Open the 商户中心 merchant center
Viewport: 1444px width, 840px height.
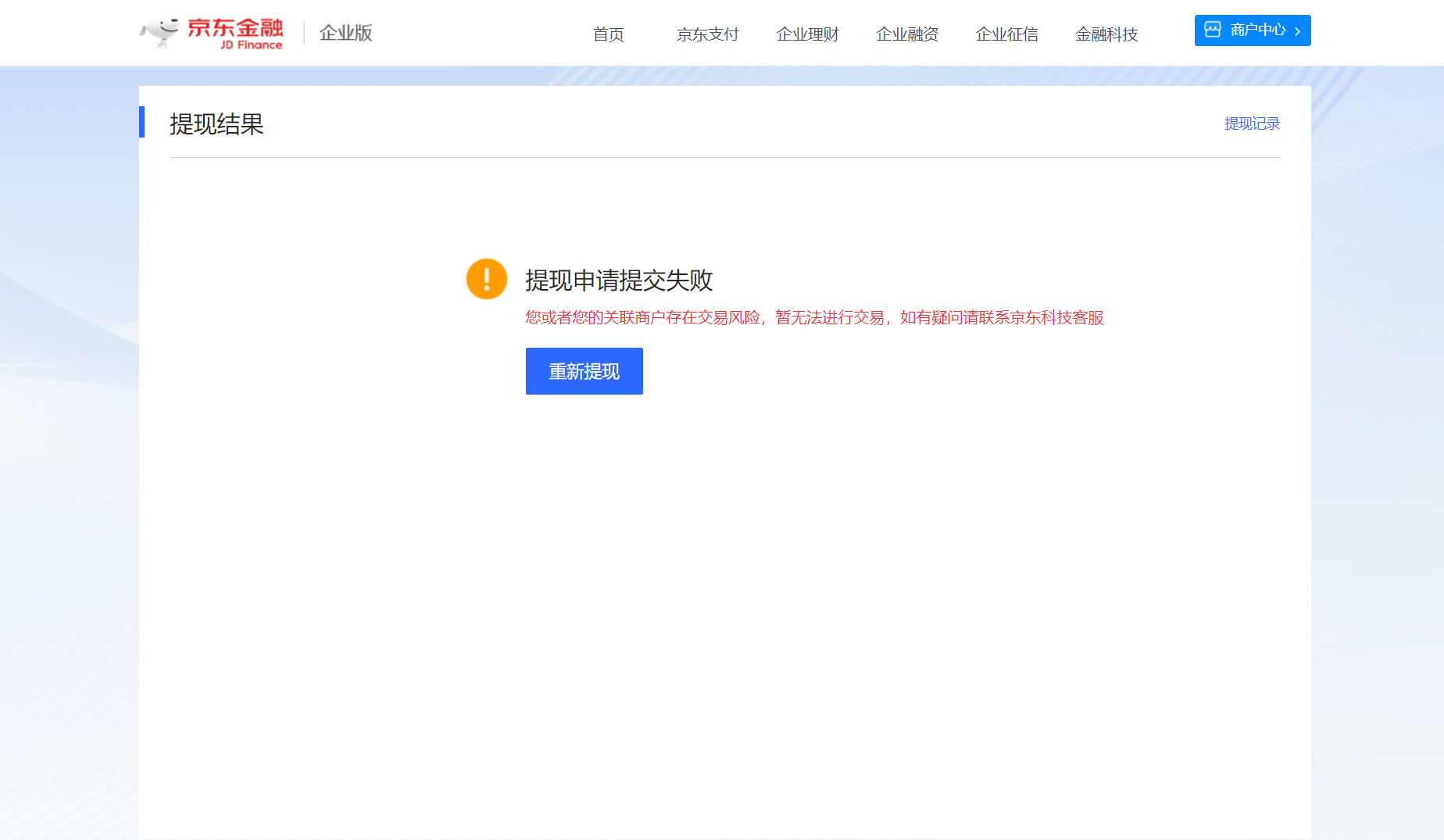pyautogui.click(x=1253, y=30)
